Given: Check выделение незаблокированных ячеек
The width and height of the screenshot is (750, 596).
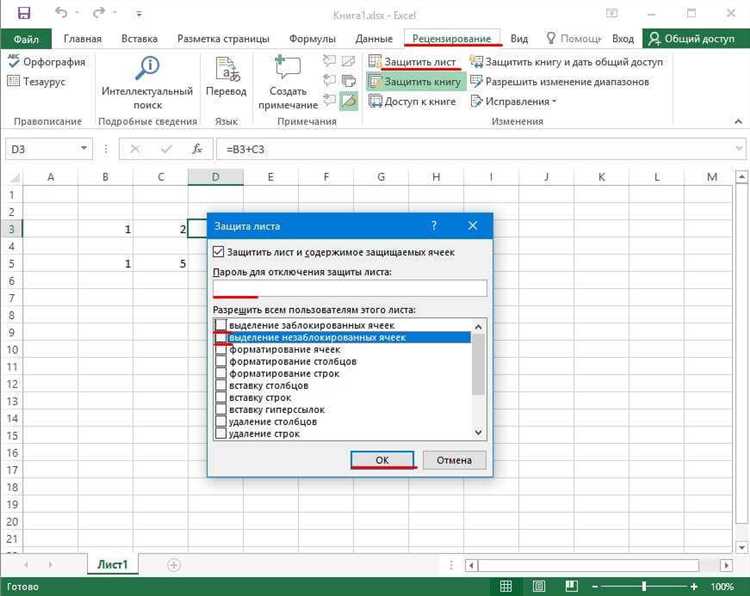Looking at the screenshot, I should [x=221, y=337].
